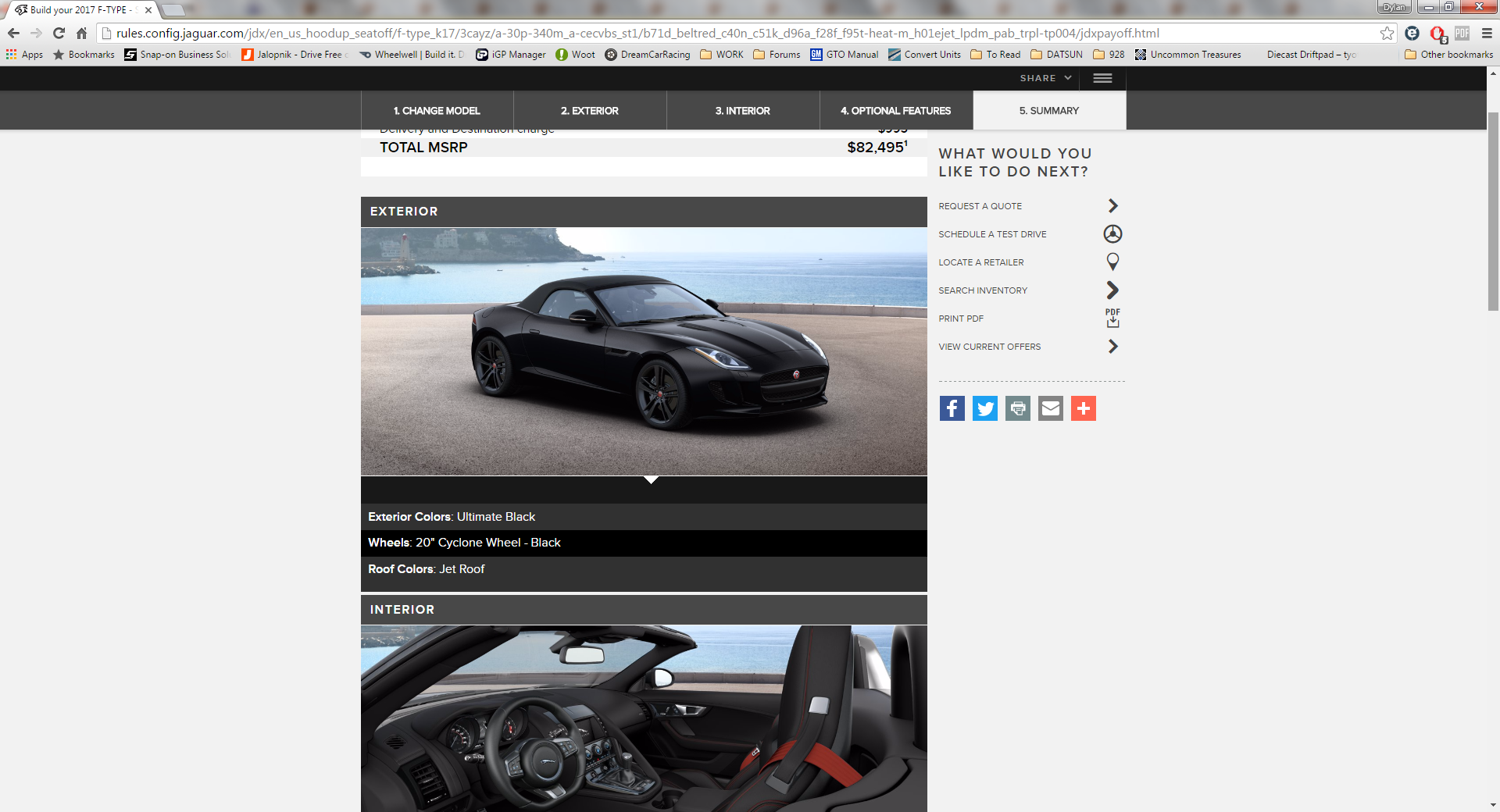Open Snap-on Business Sol bookmark
This screenshot has height=812, width=1500.
tap(177, 55)
